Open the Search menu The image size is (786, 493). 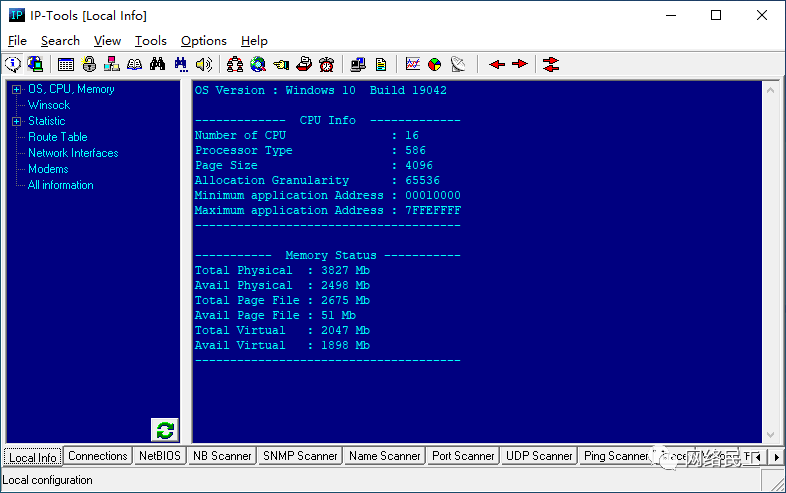tap(60, 41)
